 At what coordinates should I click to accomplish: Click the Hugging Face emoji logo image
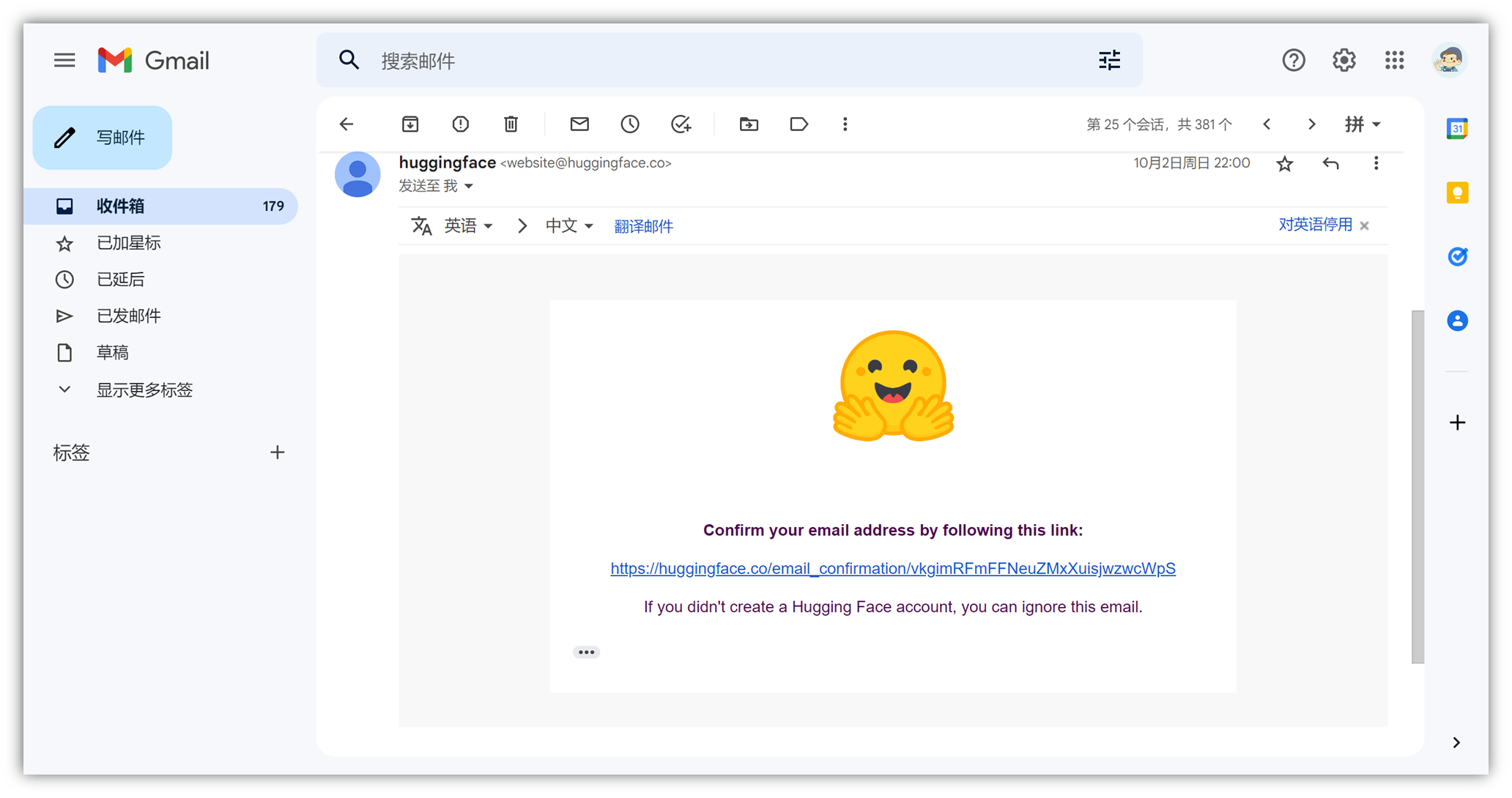pyautogui.click(x=893, y=386)
